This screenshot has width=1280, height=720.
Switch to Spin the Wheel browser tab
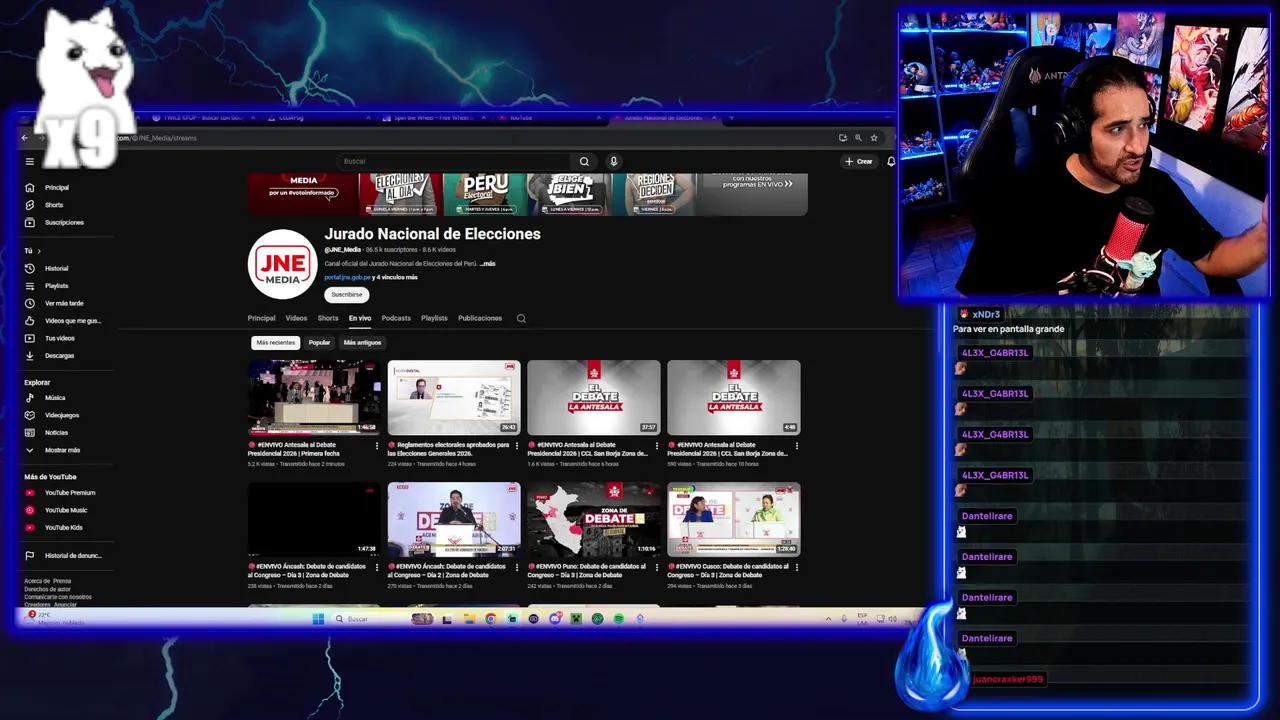(435, 118)
